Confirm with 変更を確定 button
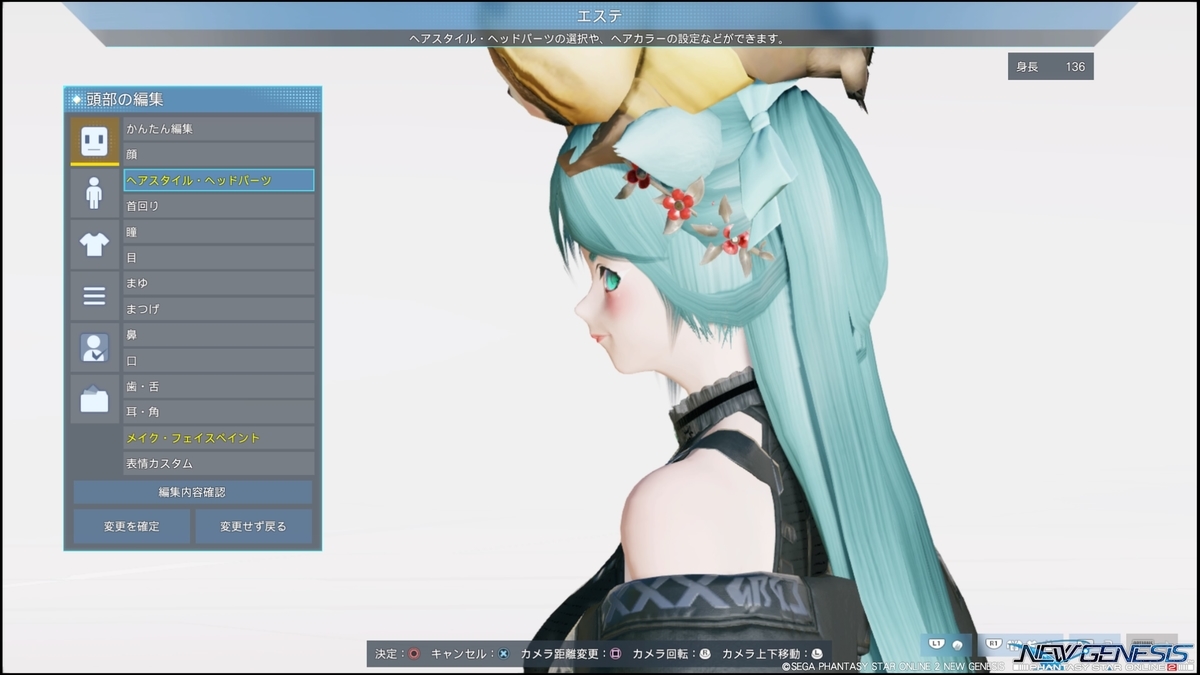The height and width of the screenshot is (675, 1200). pos(131,526)
